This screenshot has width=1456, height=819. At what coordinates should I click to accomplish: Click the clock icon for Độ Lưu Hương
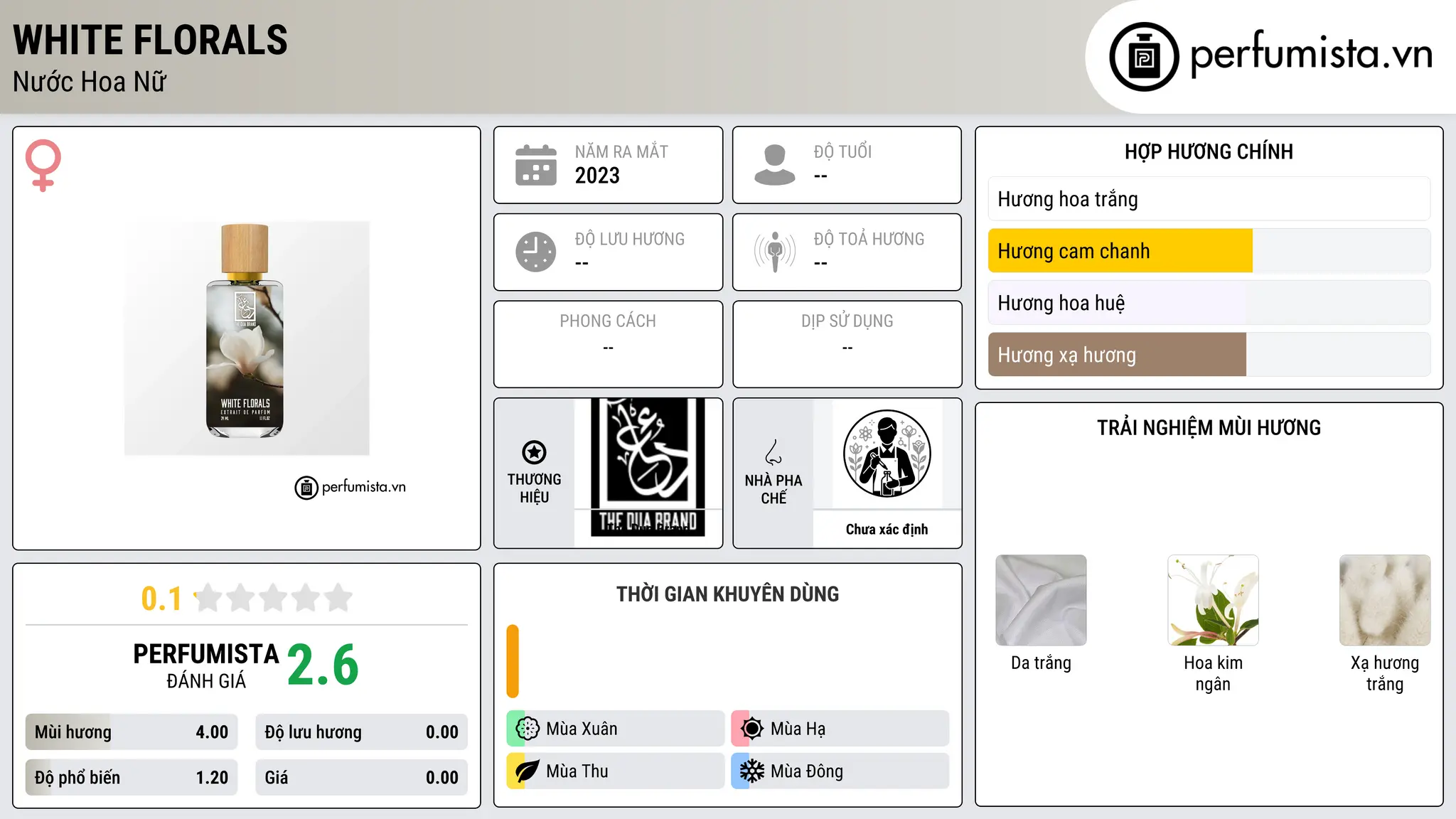[536, 252]
